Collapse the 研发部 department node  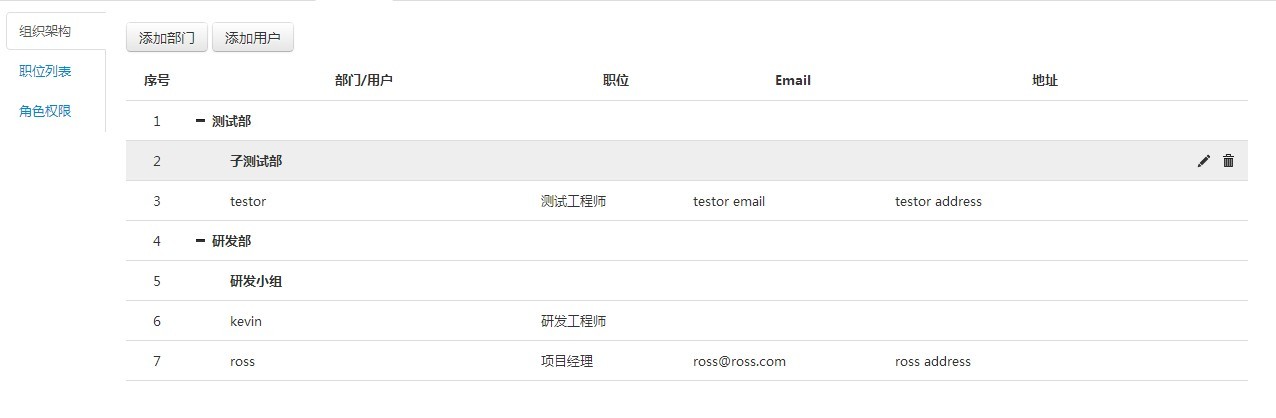201,241
